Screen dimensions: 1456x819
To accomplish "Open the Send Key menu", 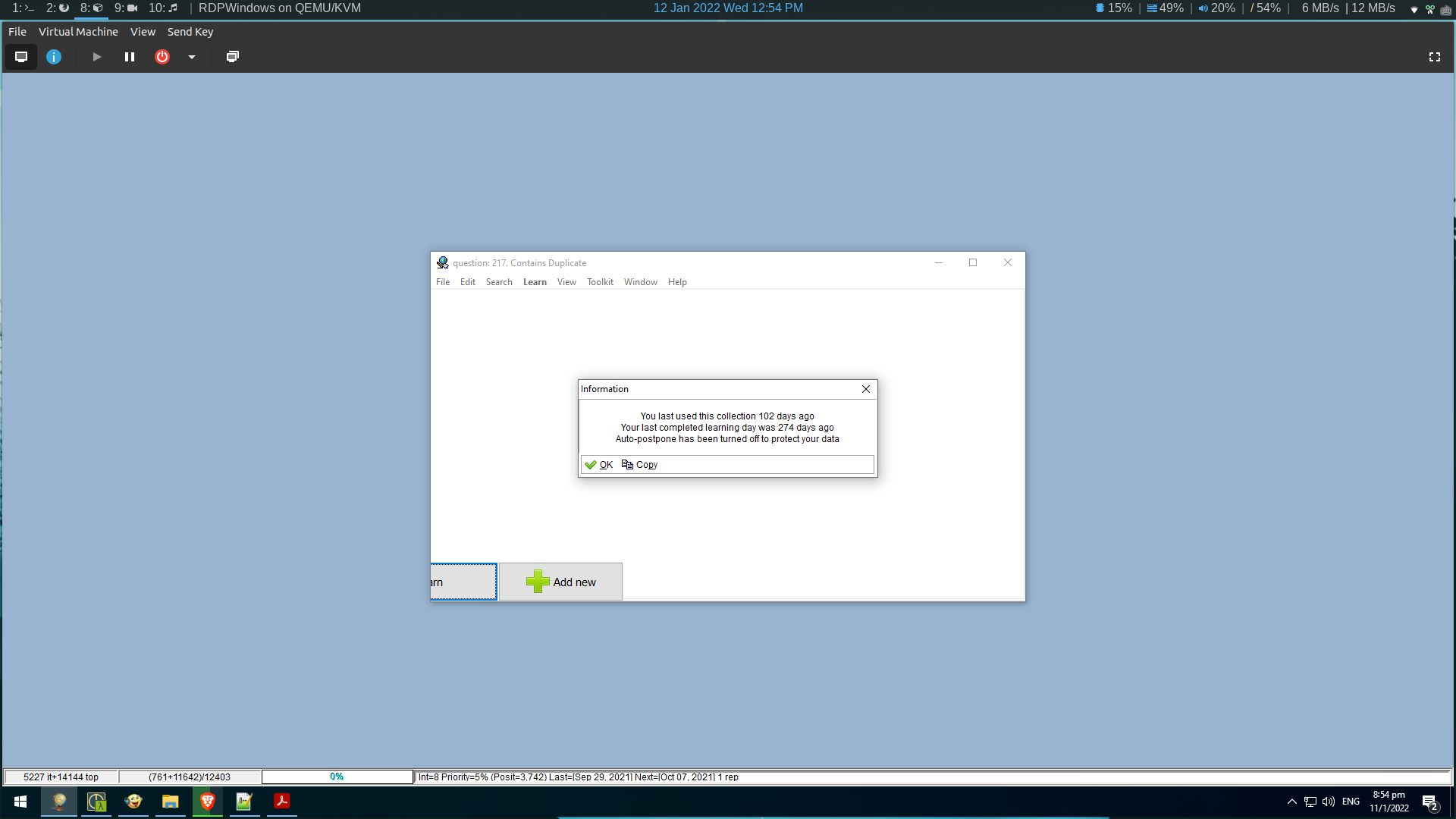I will [x=190, y=32].
